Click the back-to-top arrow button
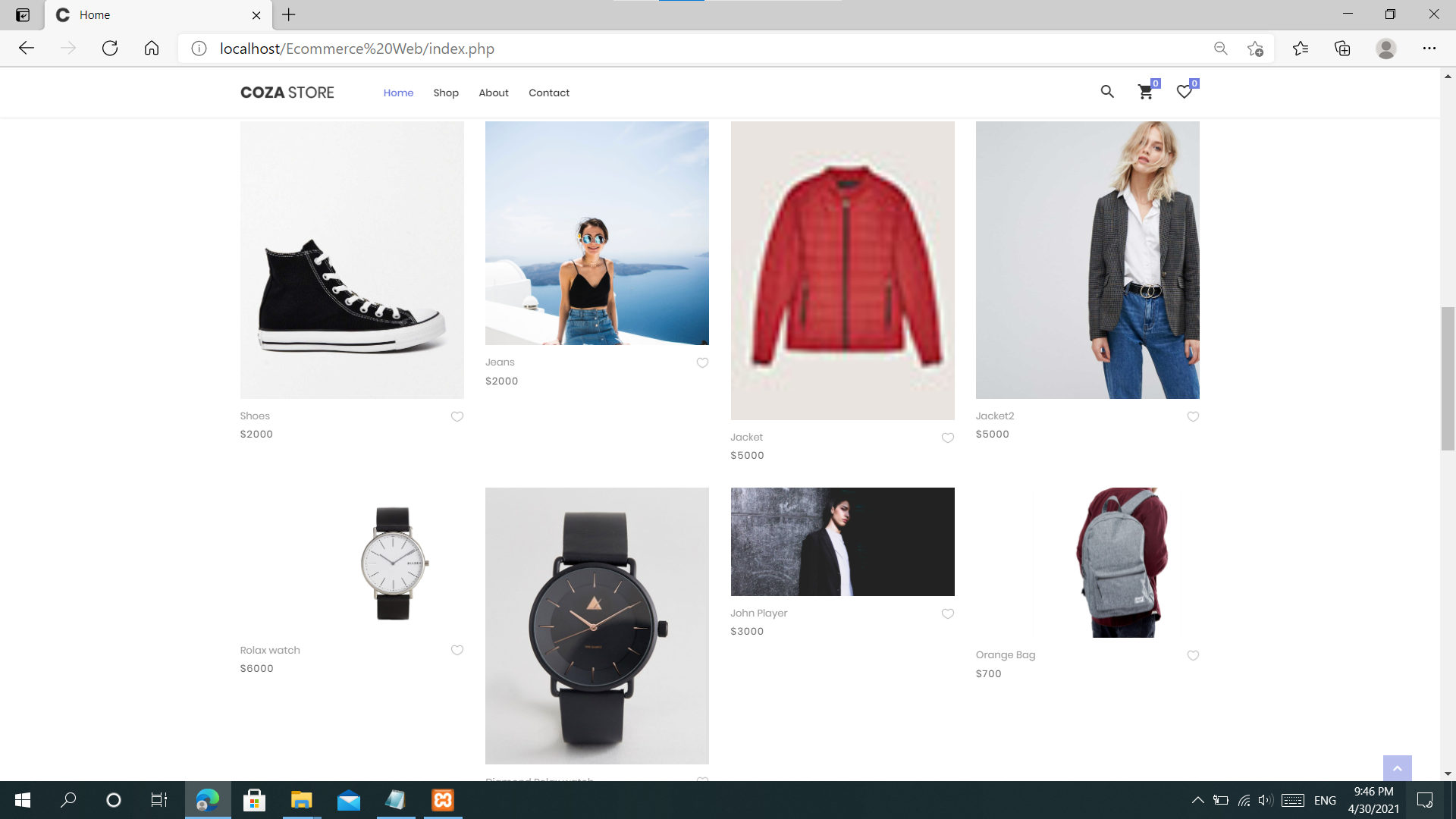The width and height of the screenshot is (1456, 819). tap(1397, 767)
